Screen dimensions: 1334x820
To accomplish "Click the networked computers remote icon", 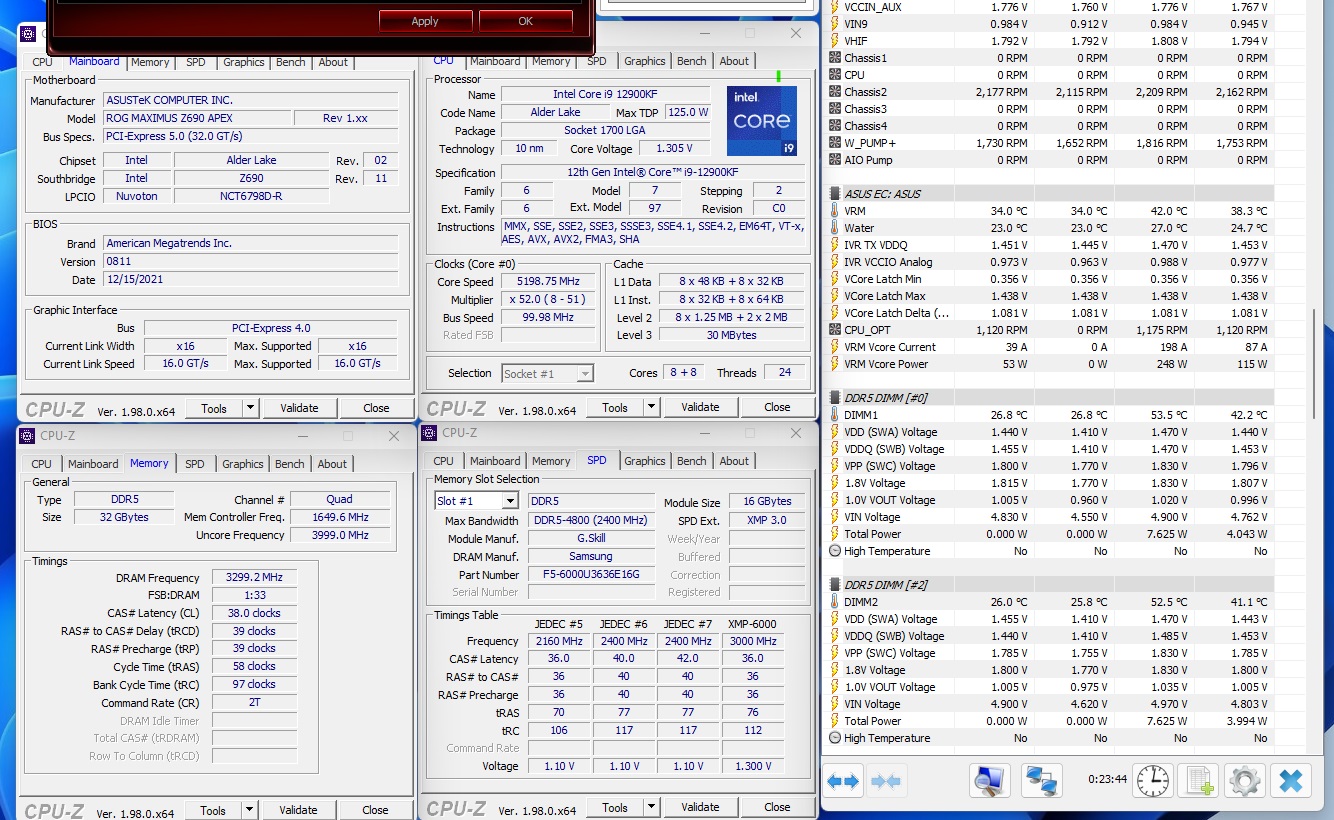I will tap(1041, 781).
